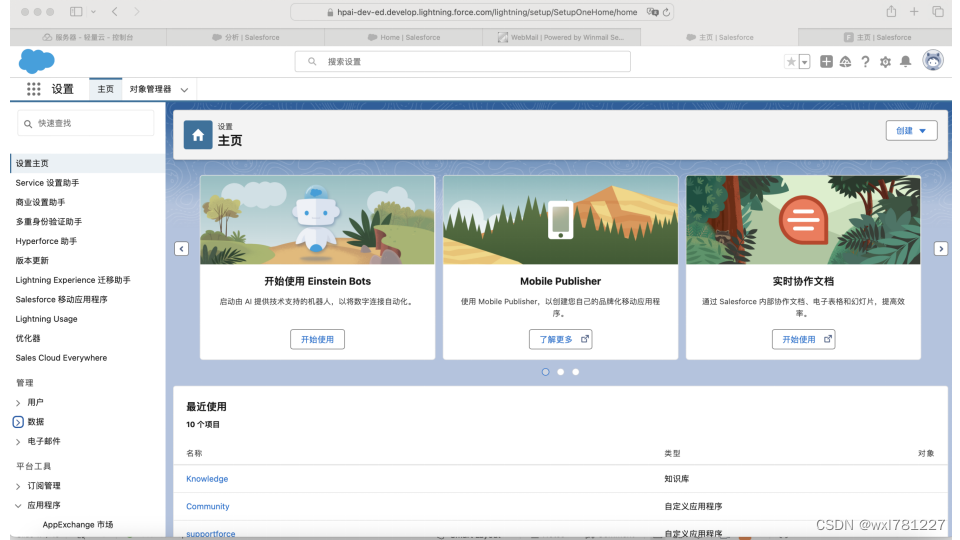Reload the page in Safari
Screen dimensions: 960x540
[666, 12]
